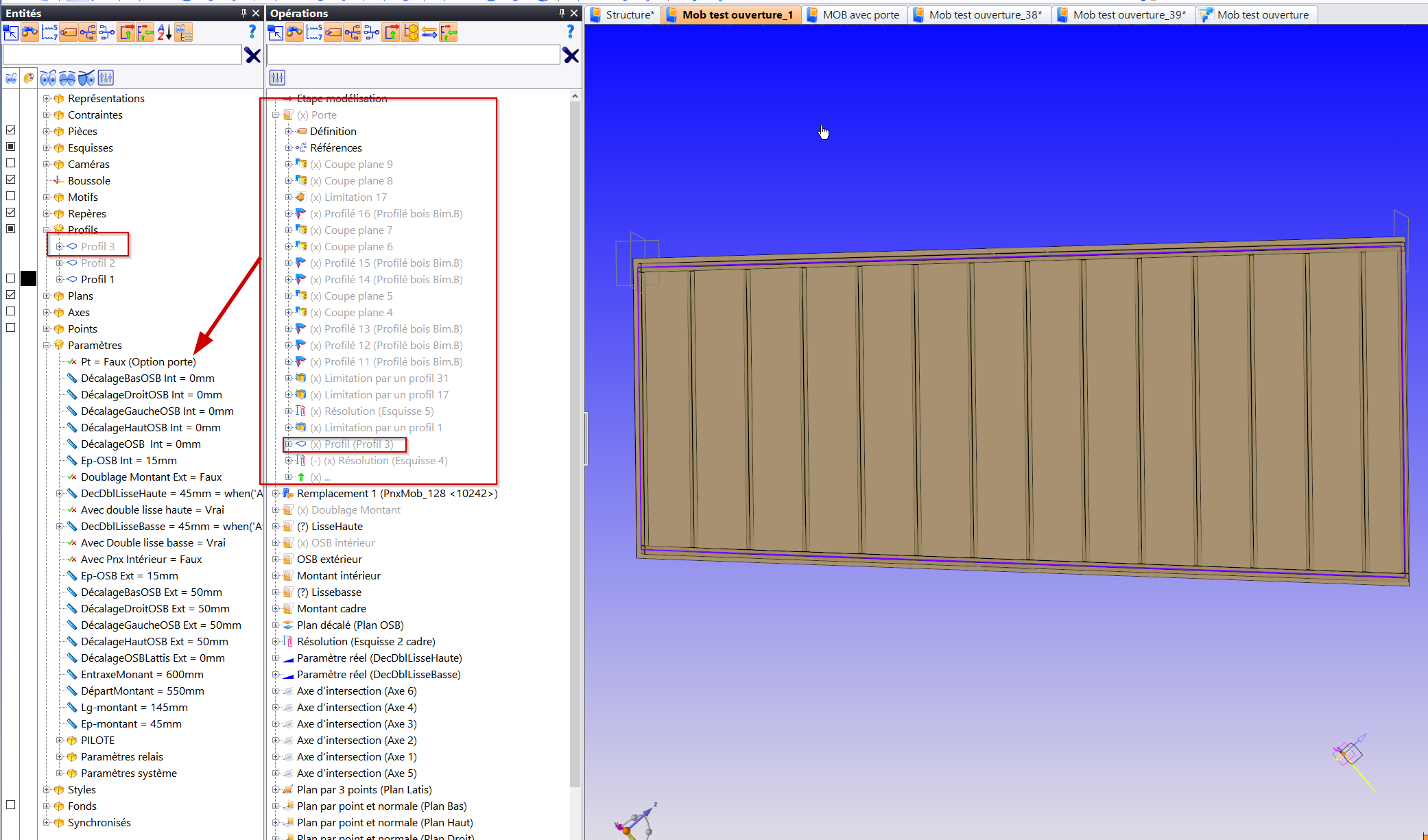Screen dimensions: 1428x840
Task: Click the Opérations panel scrollbar up arrow
Action: [575, 97]
